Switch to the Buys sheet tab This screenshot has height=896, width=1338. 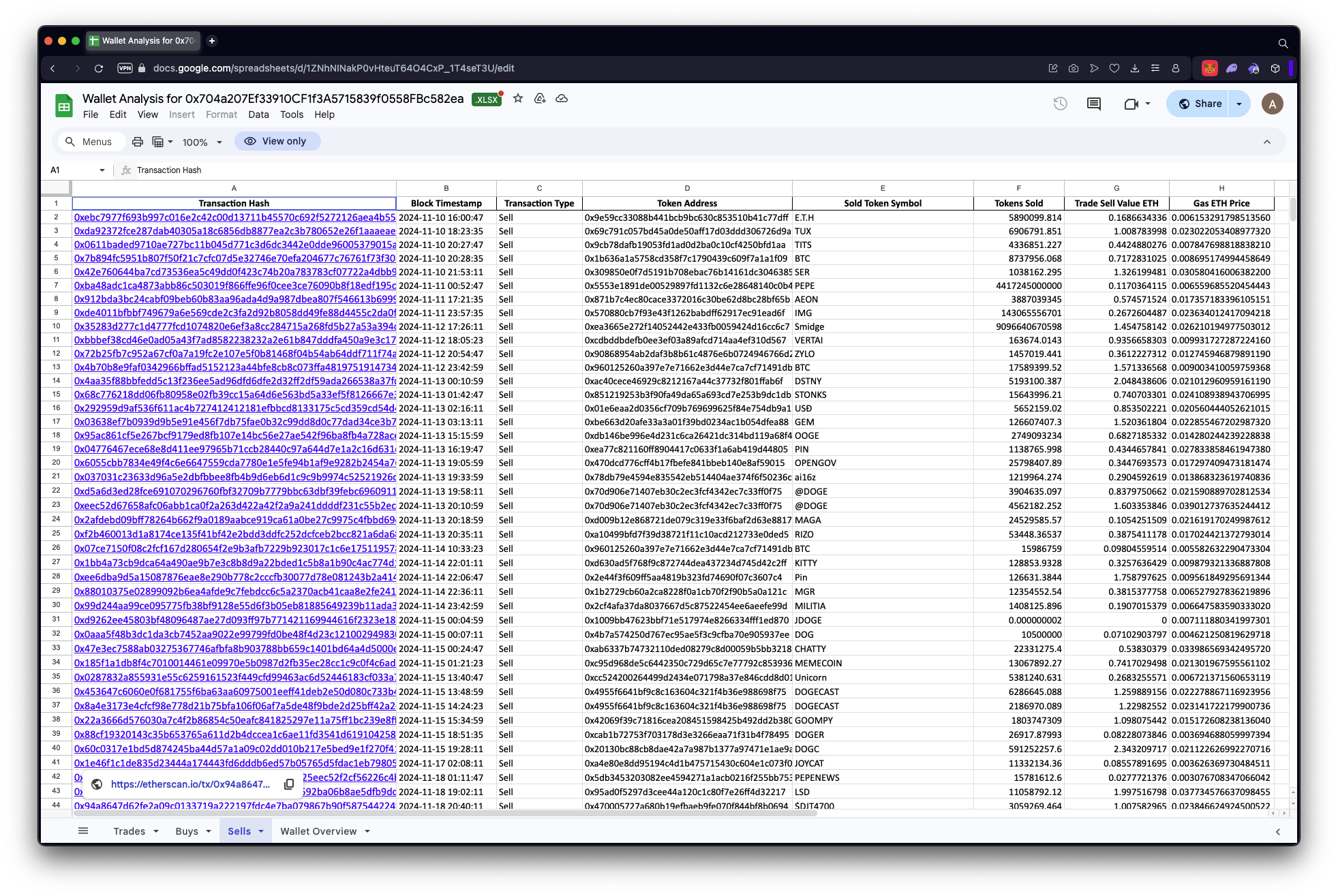click(x=187, y=831)
